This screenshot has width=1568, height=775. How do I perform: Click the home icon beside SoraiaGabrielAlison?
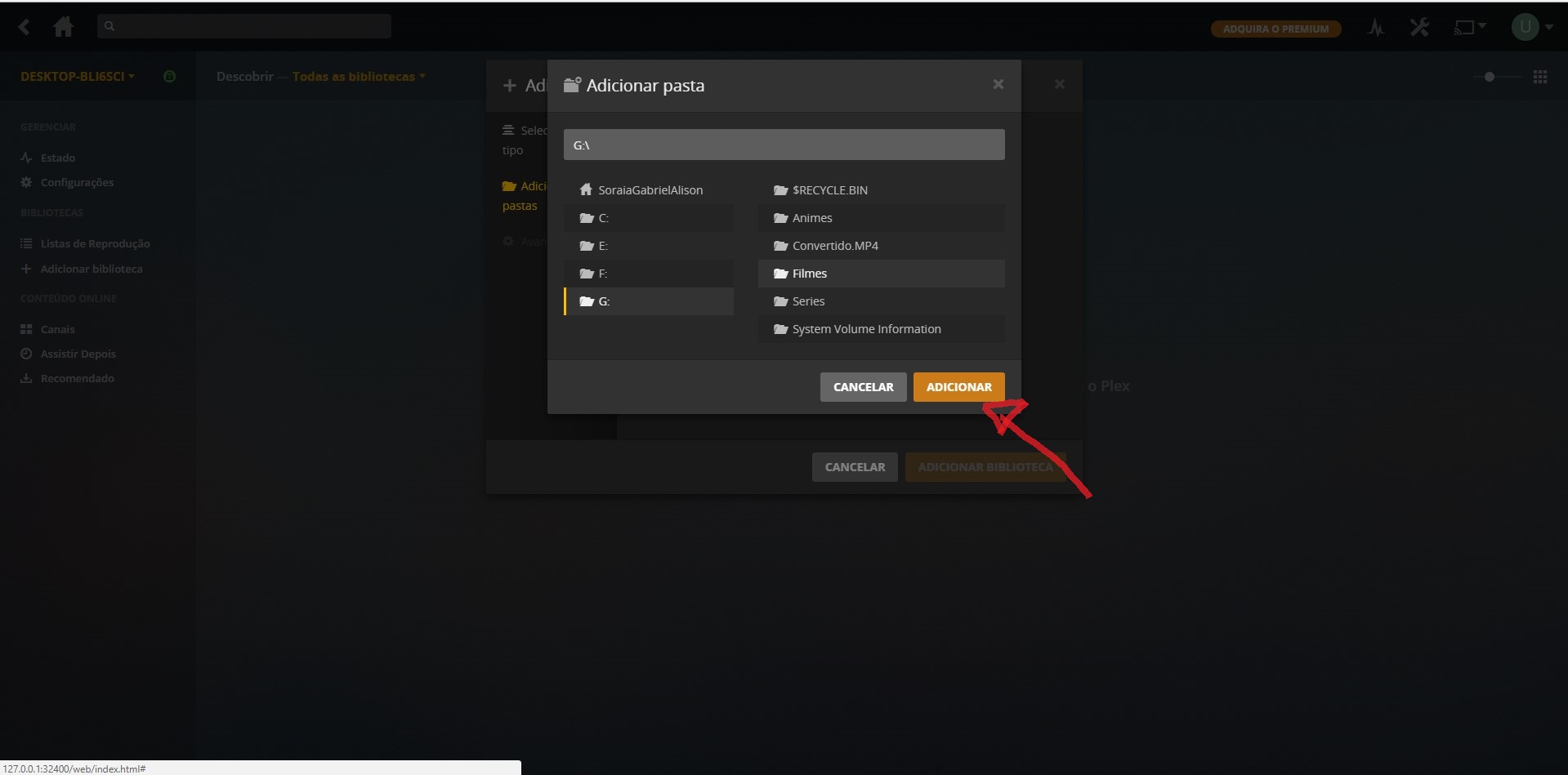586,189
